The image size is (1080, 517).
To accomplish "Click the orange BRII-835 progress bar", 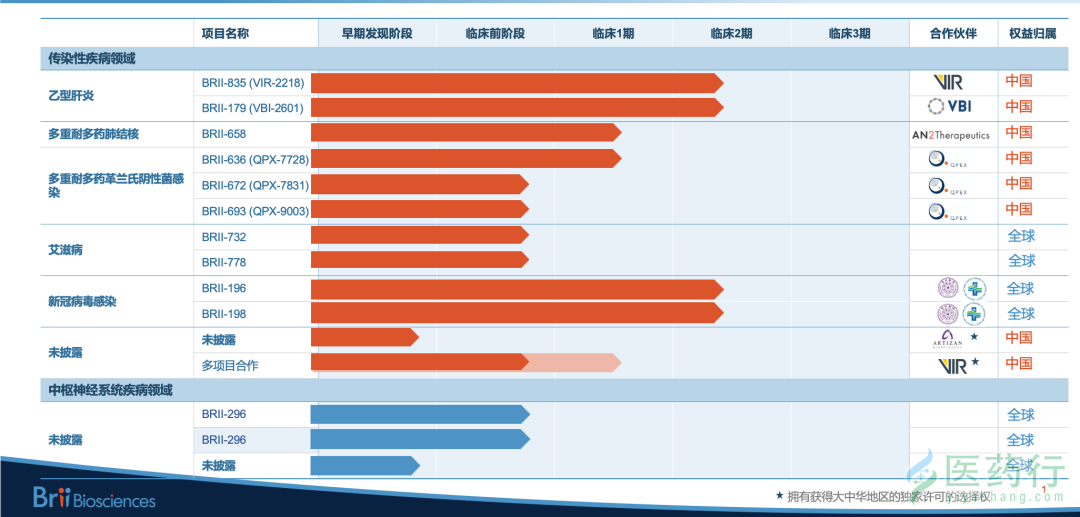I will click(x=515, y=82).
